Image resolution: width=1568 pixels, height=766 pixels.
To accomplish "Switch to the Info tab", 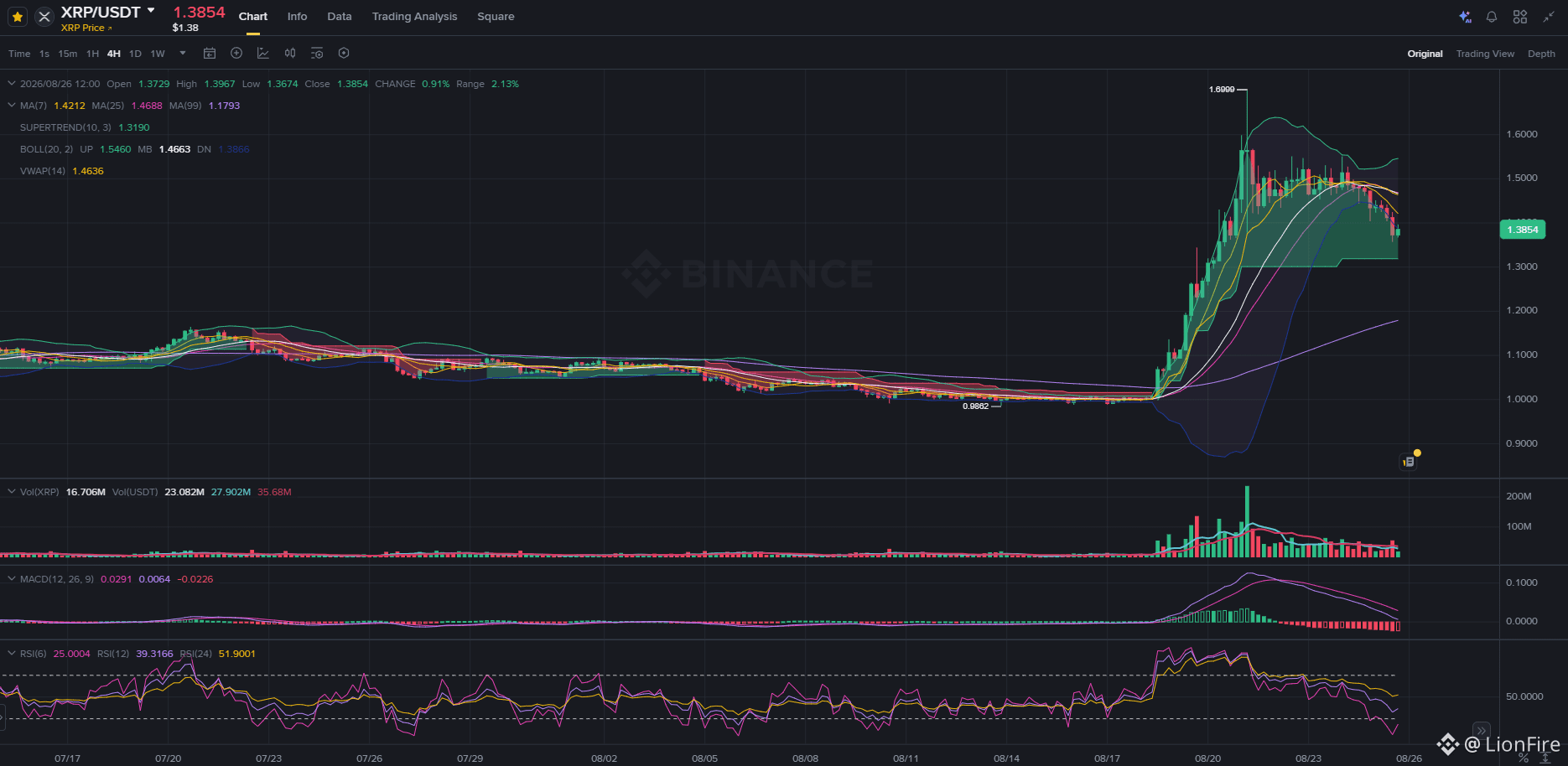I will click(297, 17).
